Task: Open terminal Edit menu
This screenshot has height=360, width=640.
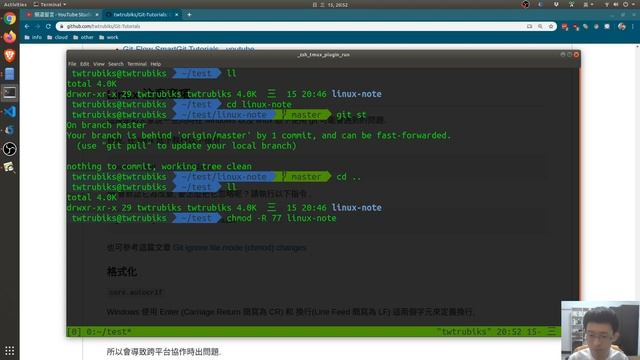Action: pos(84,64)
